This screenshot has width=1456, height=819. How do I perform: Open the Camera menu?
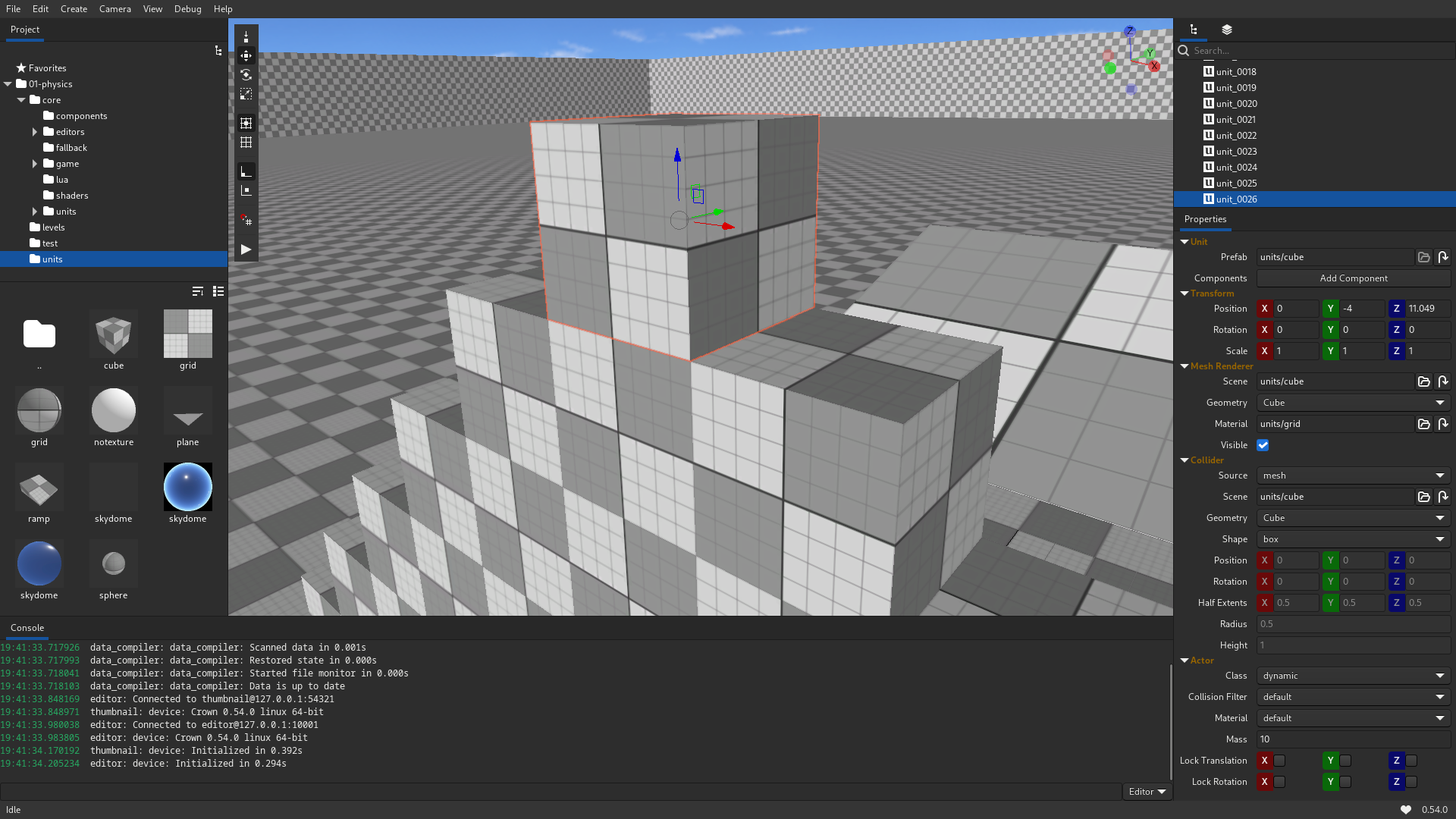pyautogui.click(x=115, y=9)
